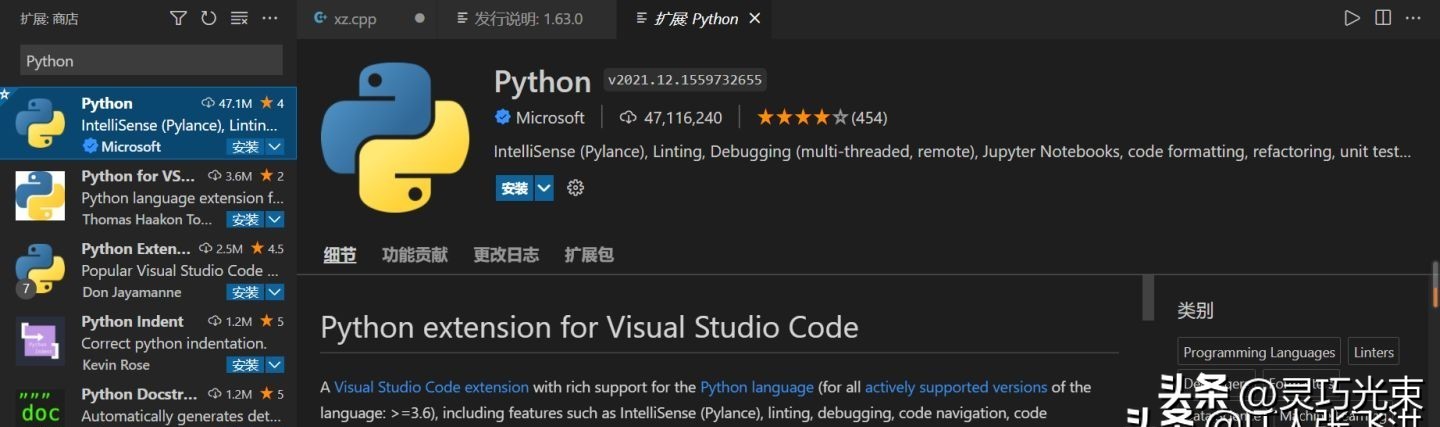Click the unsaved dot on xz.cpp tab
Screen dimensions: 1440x427
(419, 18)
